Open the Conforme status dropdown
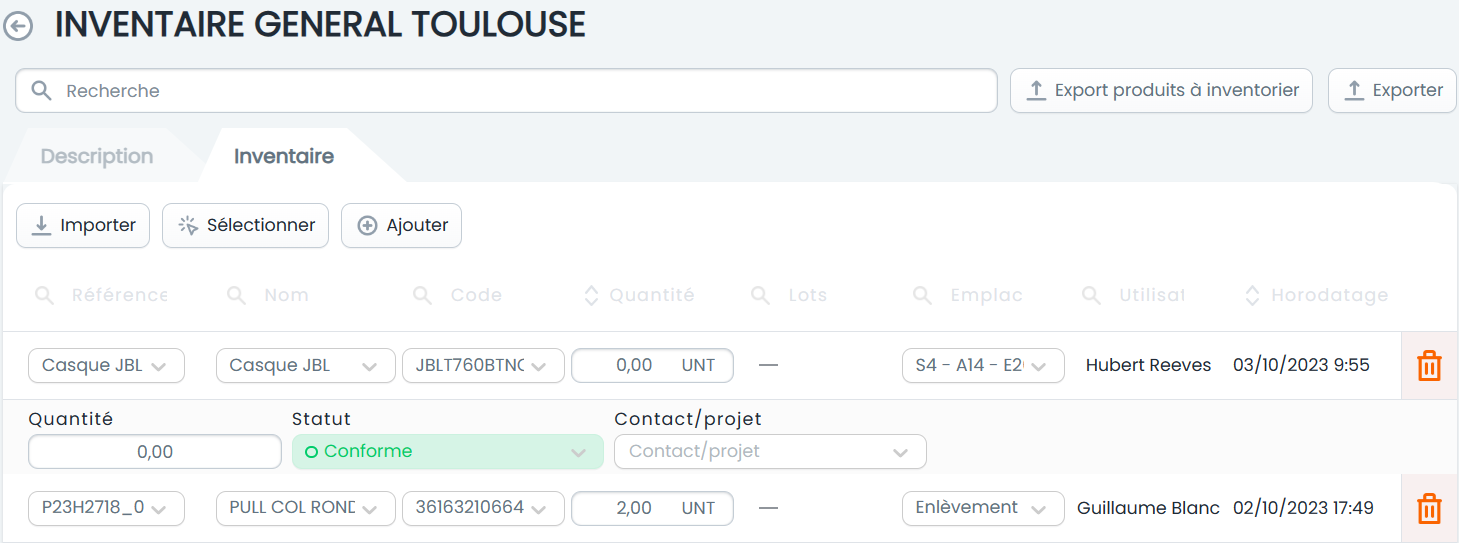This screenshot has width=1459, height=543. (x=448, y=452)
